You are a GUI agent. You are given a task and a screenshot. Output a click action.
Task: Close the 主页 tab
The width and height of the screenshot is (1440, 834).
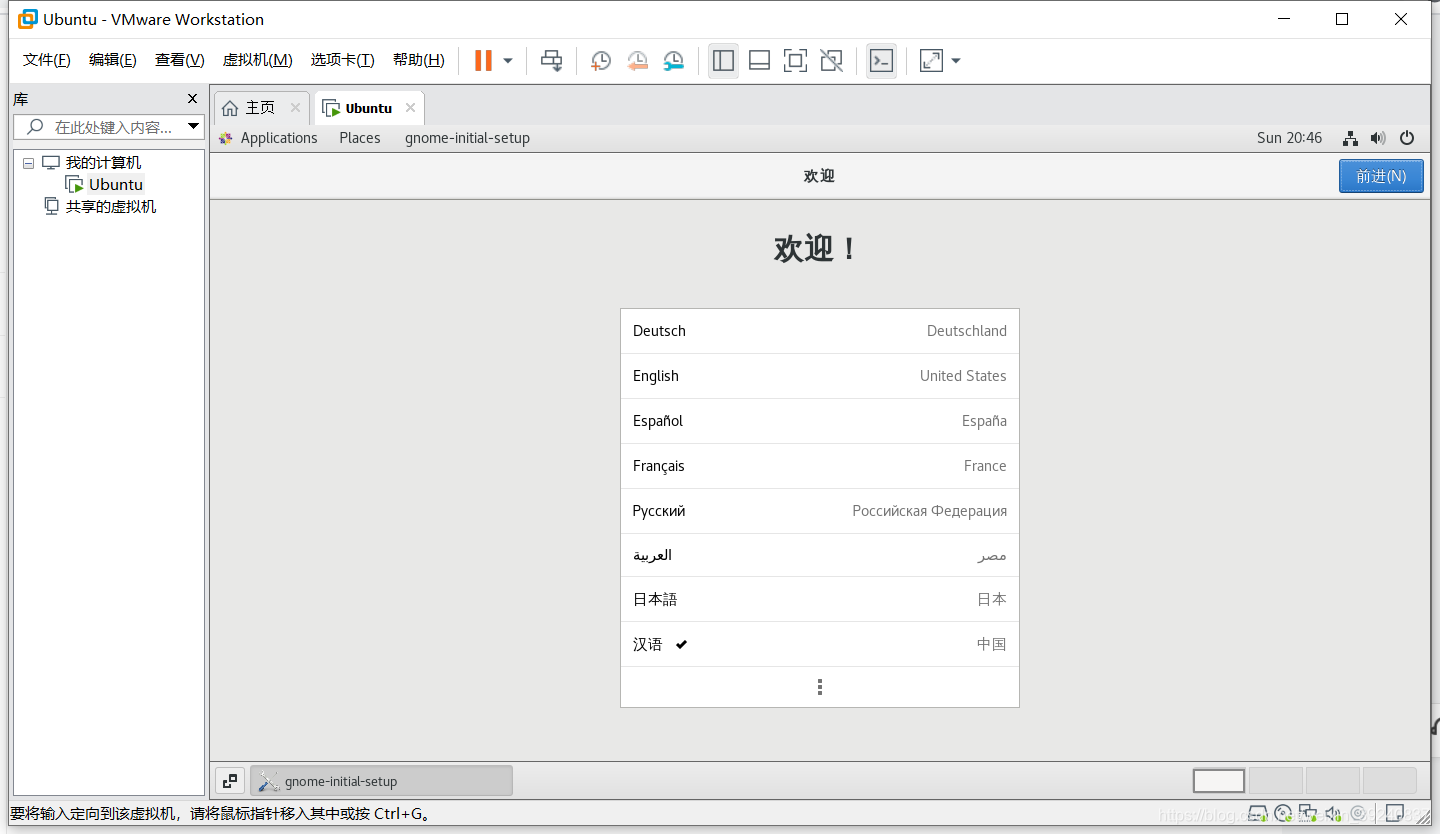295,108
